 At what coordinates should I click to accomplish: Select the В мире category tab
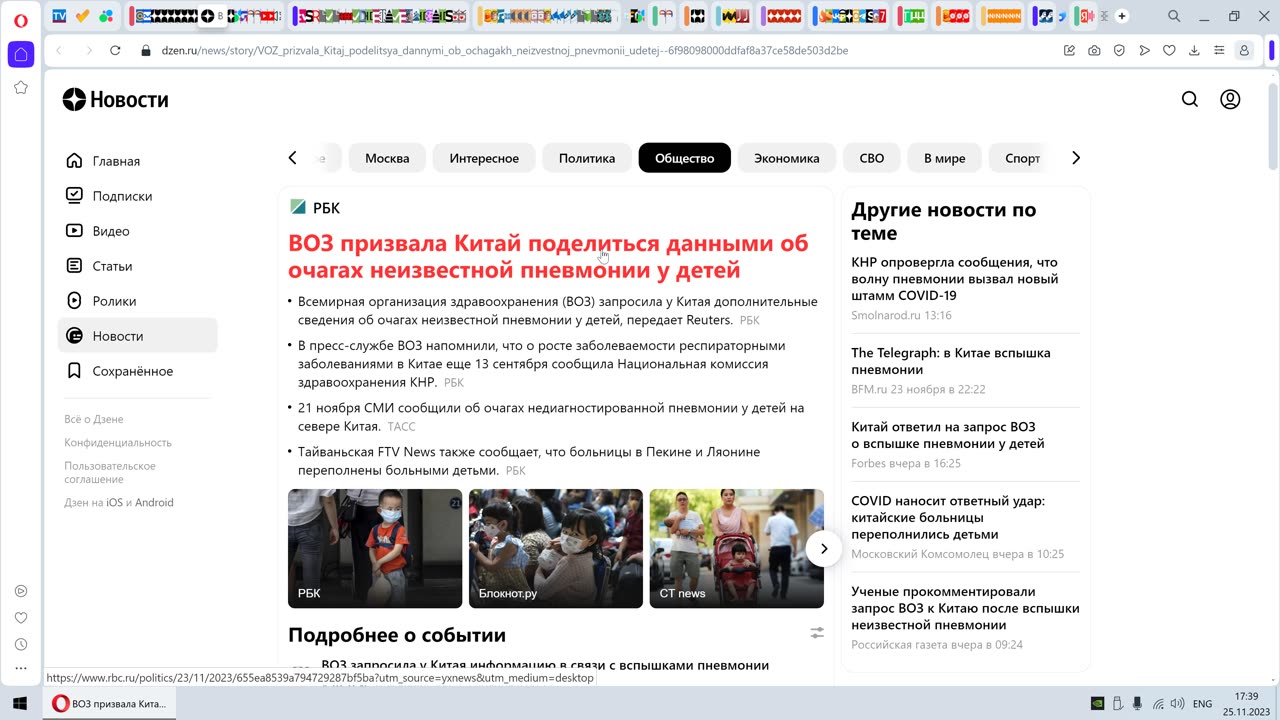(x=945, y=158)
